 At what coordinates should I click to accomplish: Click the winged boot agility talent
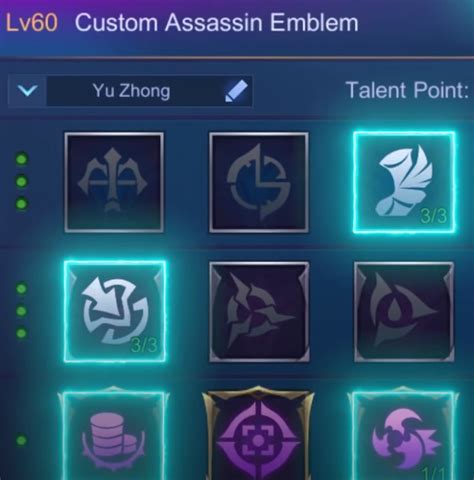(x=404, y=182)
